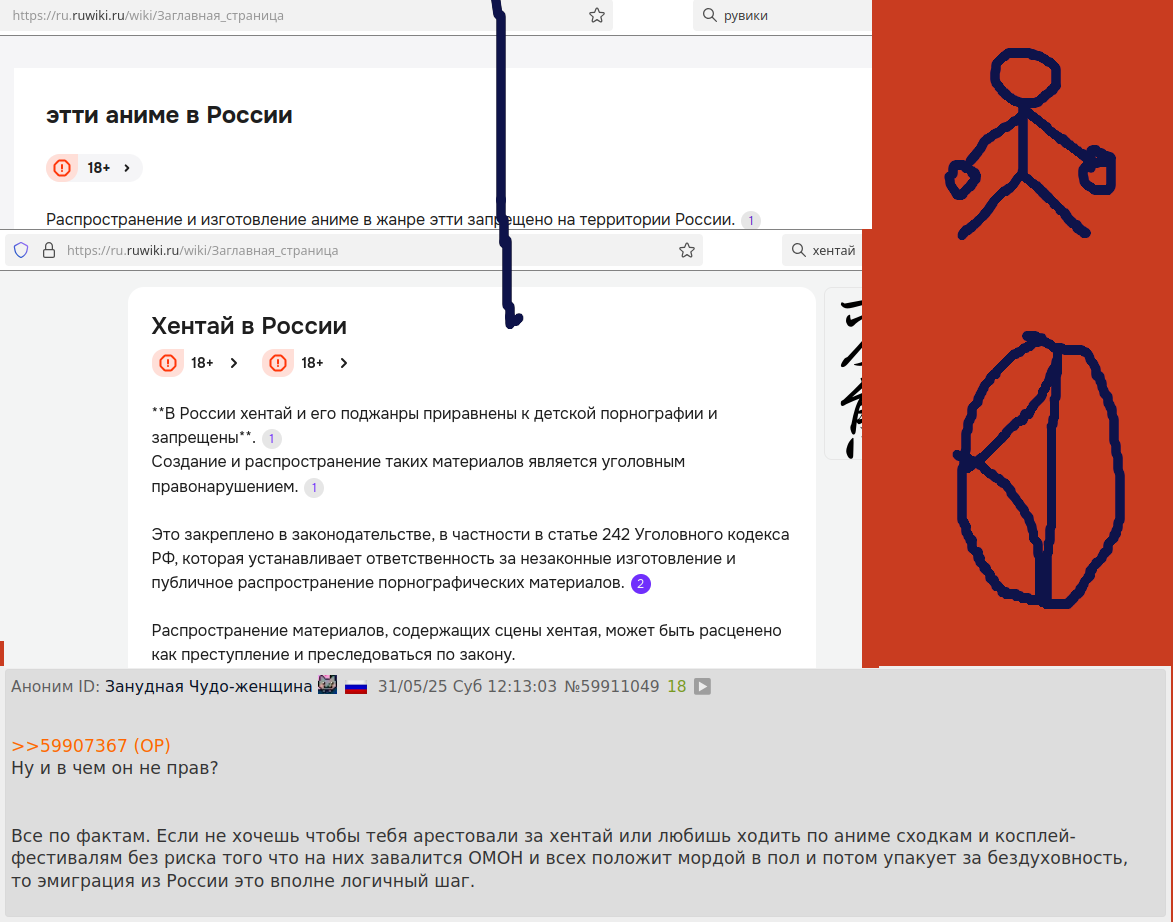Click the green reply count 18
This screenshot has width=1173, height=922.
tap(676, 686)
